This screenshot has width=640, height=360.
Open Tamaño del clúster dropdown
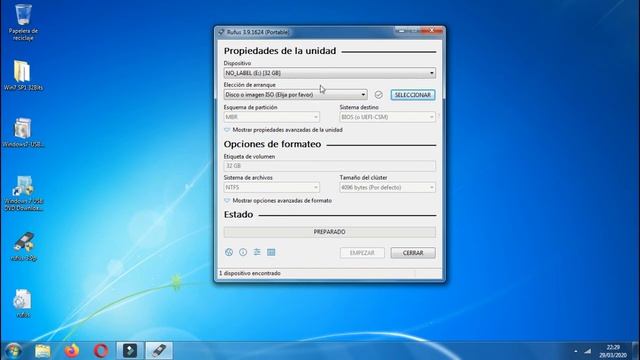(x=387, y=187)
